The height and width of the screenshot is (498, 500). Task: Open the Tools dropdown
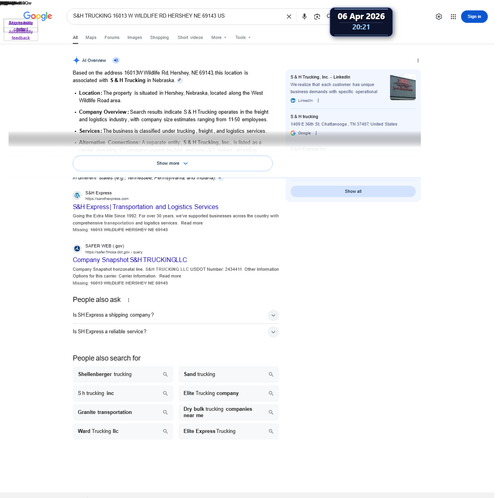[x=243, y=37]
